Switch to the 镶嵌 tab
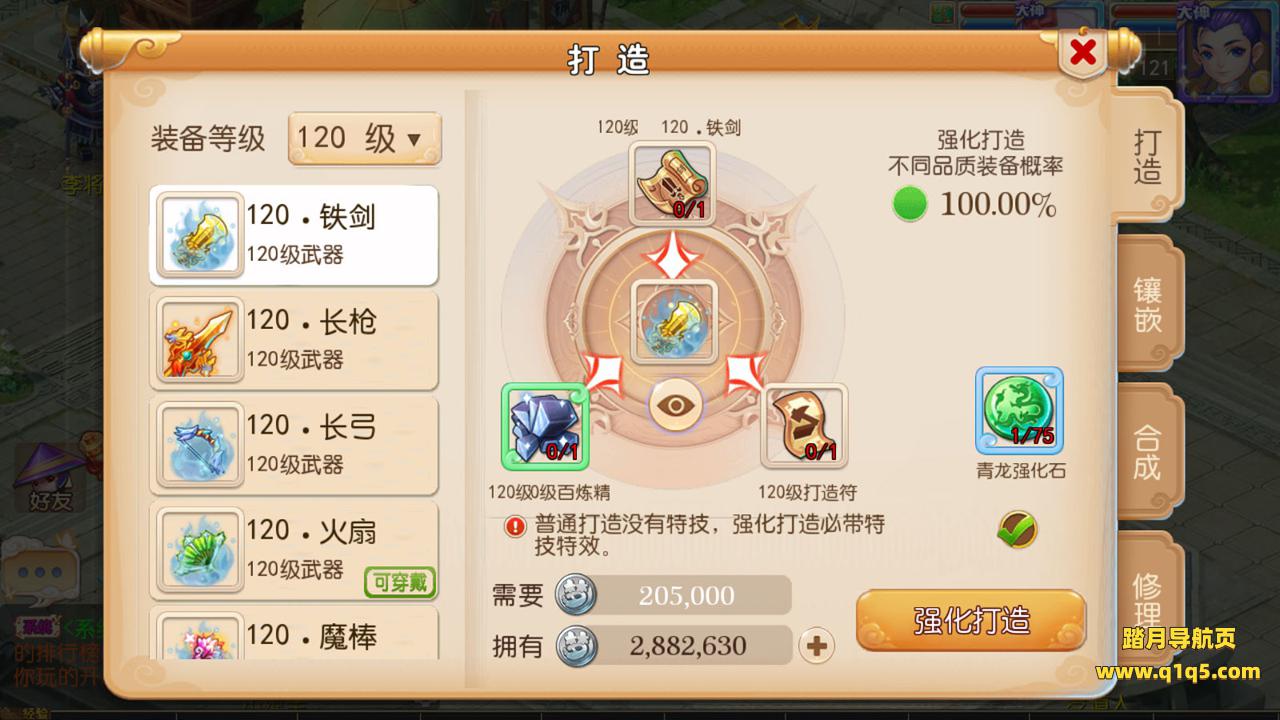The height and width of the screenshot is (720, 1280). point(1148,306)
